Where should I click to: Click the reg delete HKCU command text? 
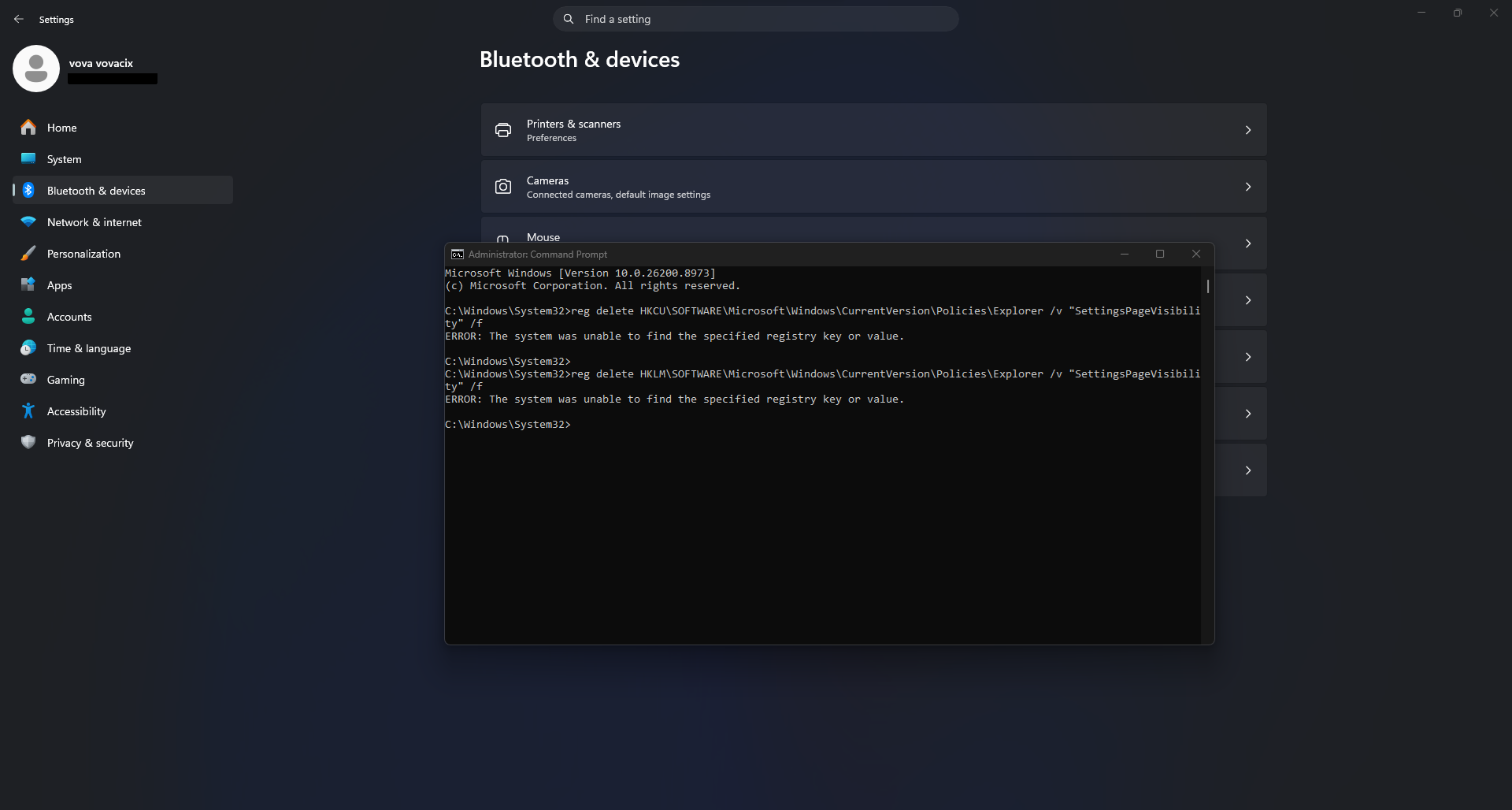tap(823, 317)
